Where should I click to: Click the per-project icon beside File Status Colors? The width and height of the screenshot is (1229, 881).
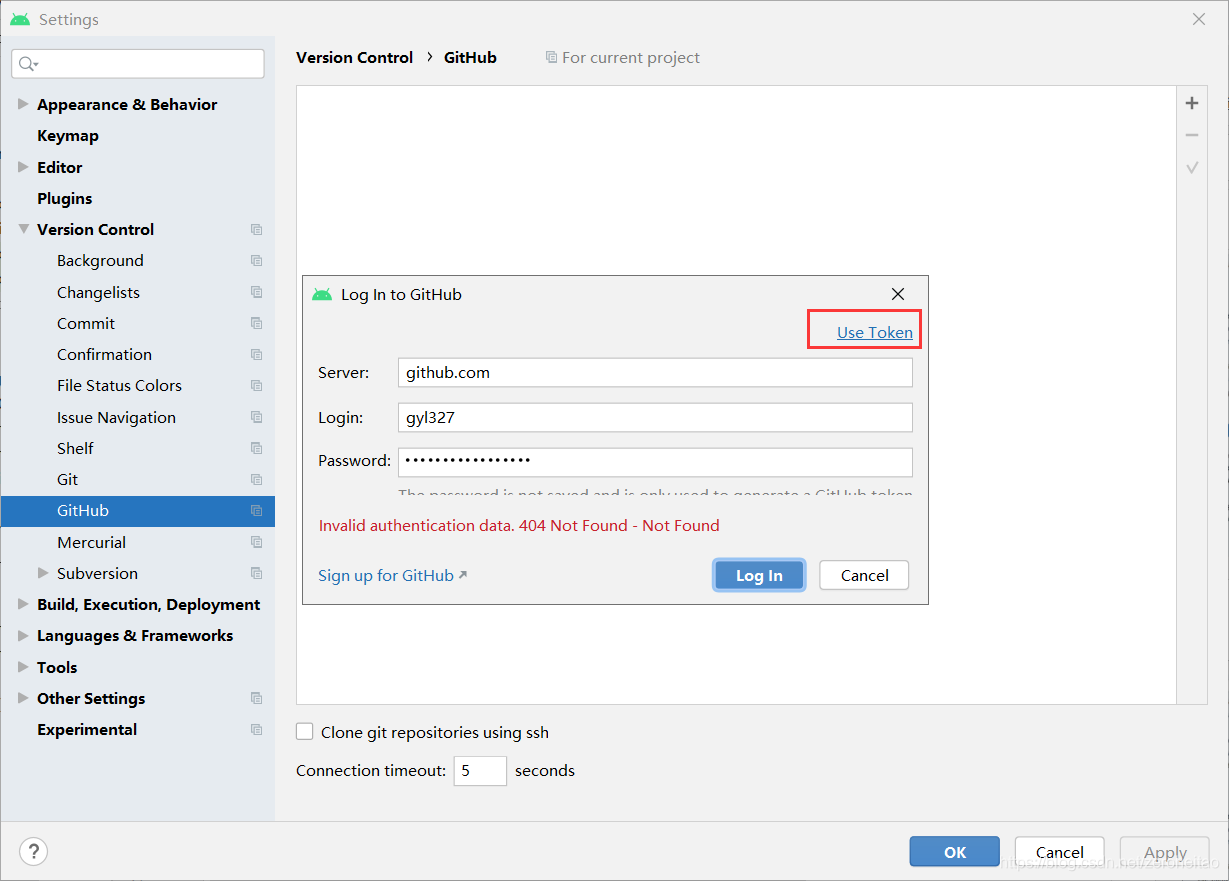[x=256, y=386]
